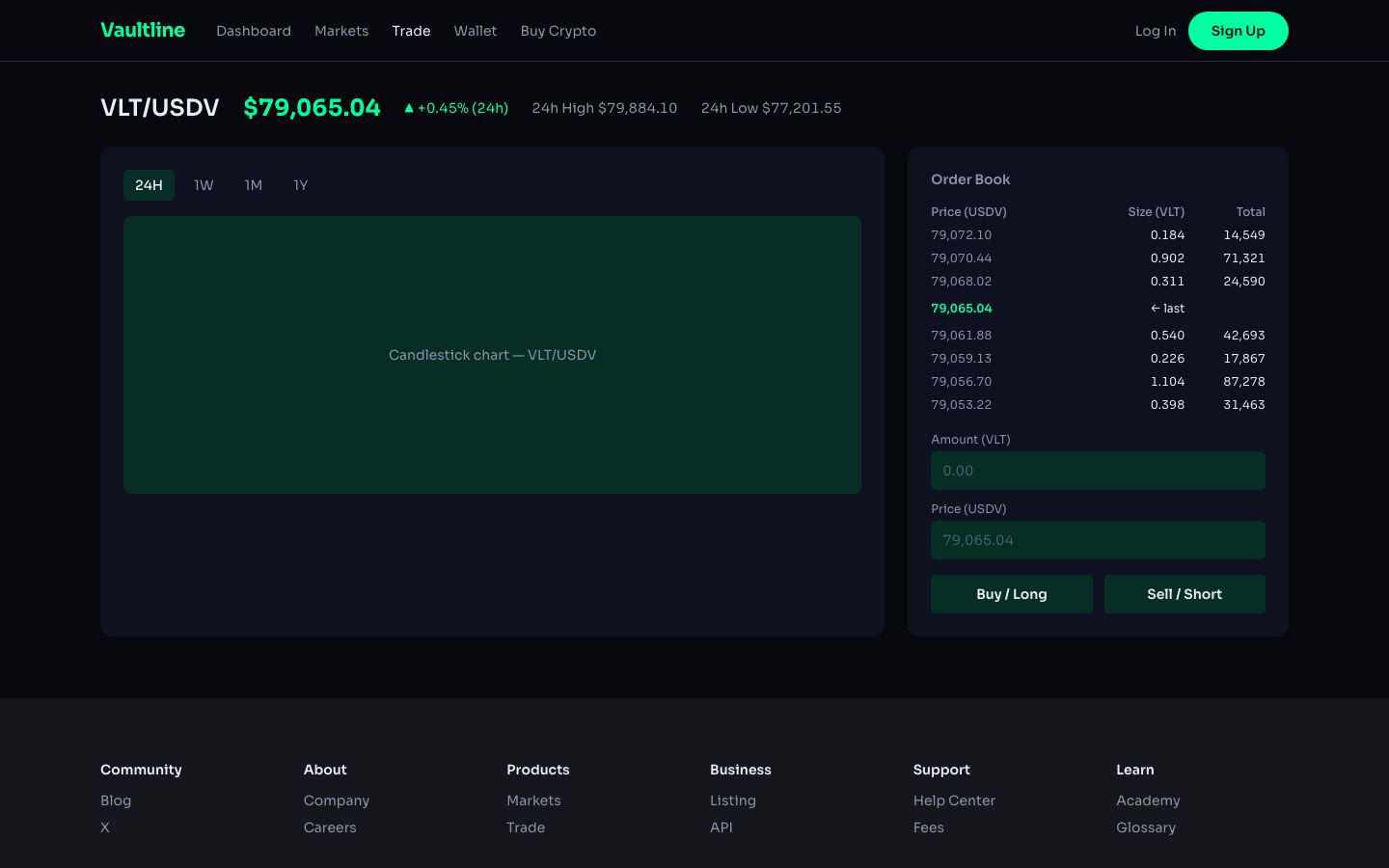Image resolution: width=1389 pixels, height=868 pixels.
Task: Click the Sign Up button
Action: 1239,31
